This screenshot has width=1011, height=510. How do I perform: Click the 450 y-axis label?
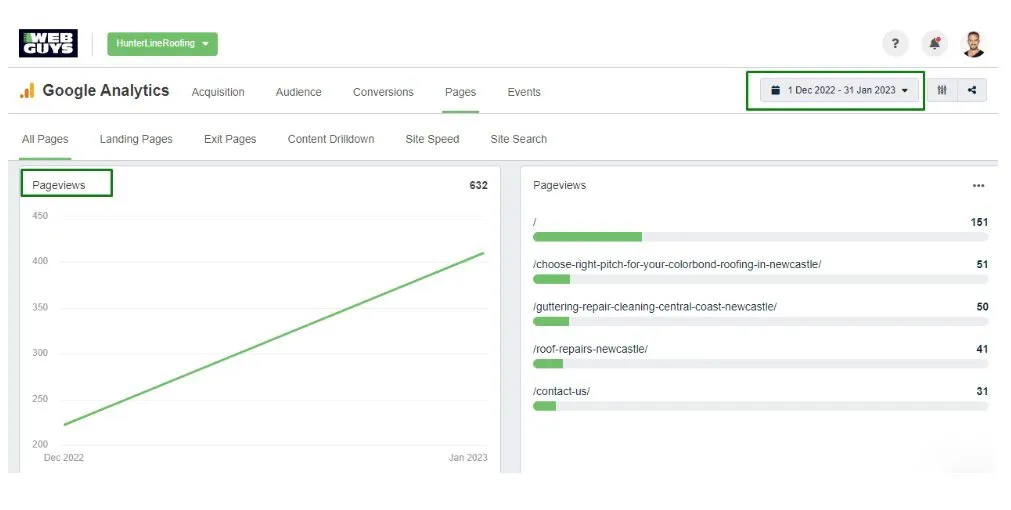click(40, 216)
